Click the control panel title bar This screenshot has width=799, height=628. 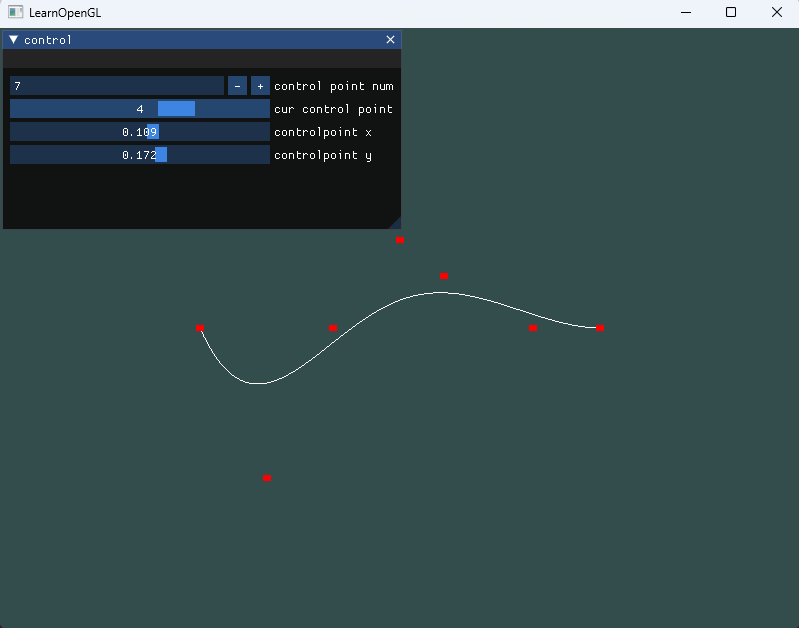(x=202, y=40)
